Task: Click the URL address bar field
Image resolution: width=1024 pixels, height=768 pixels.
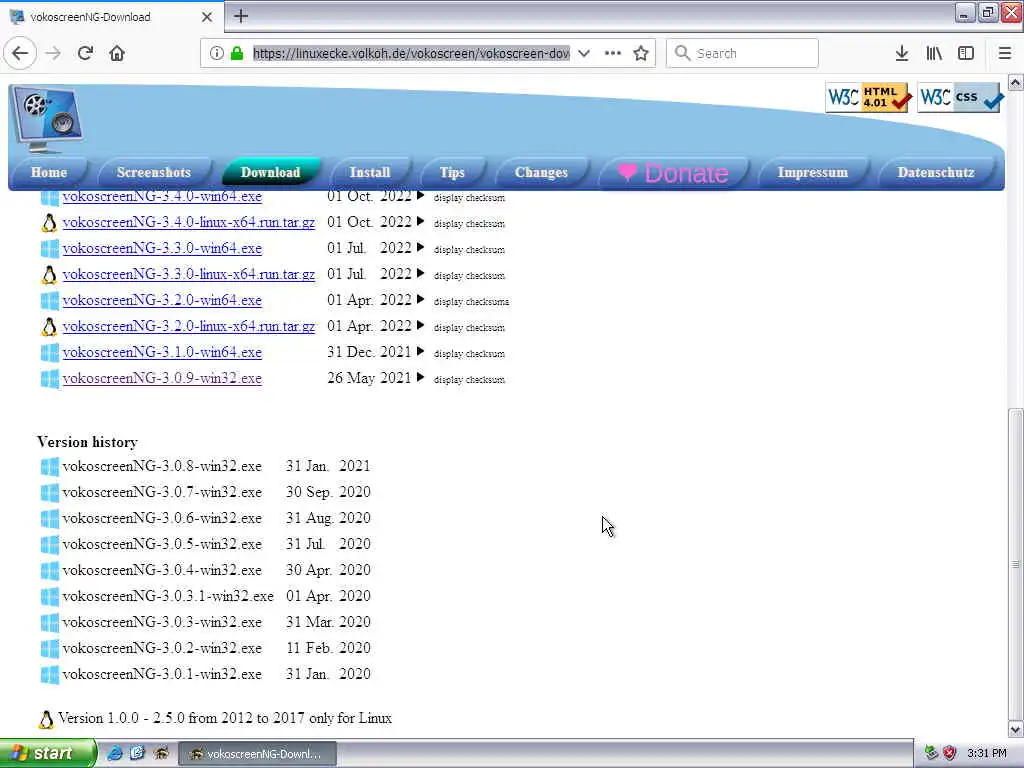Action: click(411, 54)
